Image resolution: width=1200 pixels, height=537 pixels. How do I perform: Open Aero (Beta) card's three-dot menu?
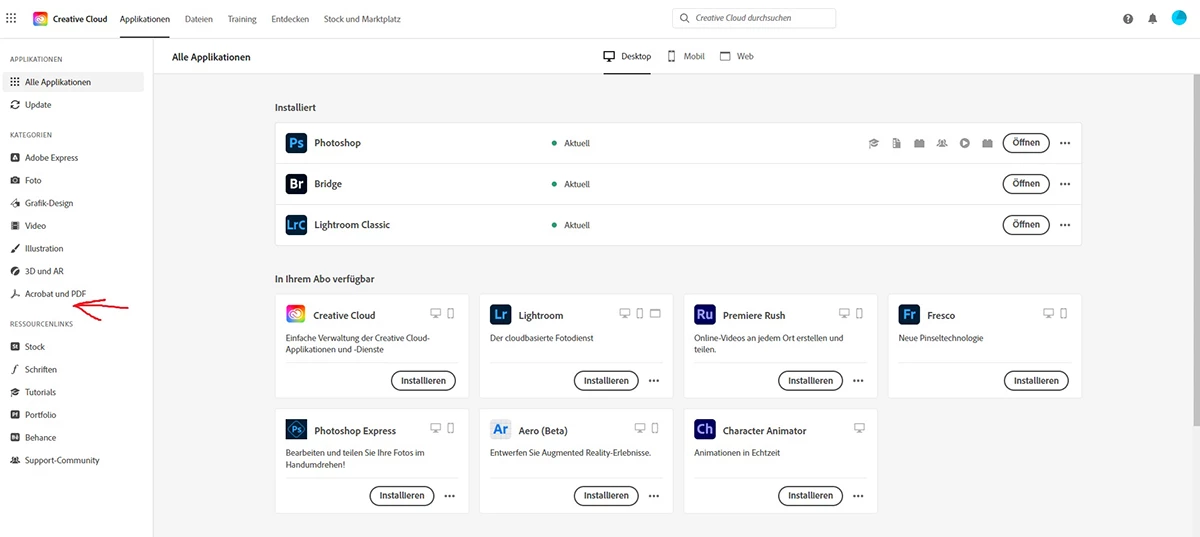point(654,496)
